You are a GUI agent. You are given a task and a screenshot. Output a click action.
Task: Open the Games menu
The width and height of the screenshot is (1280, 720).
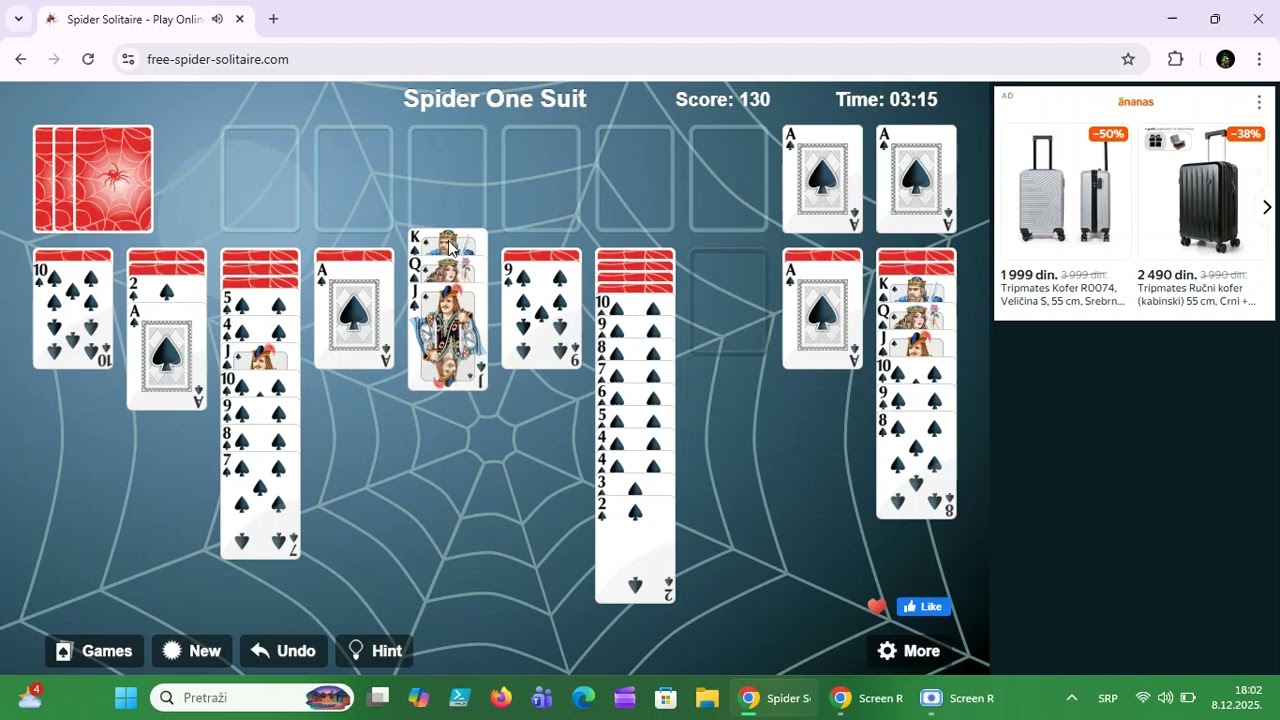(95, 651)
